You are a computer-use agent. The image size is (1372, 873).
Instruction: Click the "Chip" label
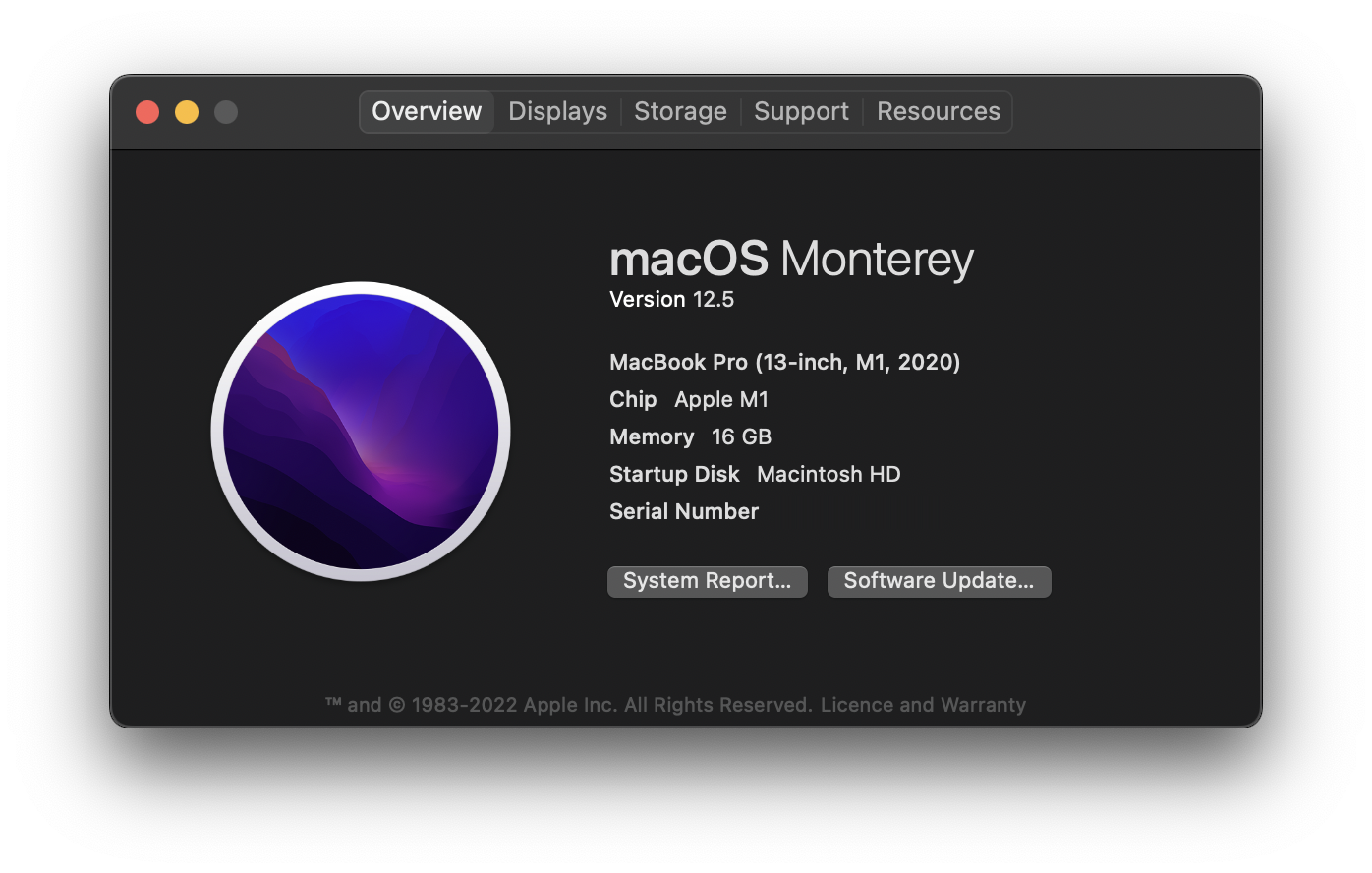click(x=633, y=400)
